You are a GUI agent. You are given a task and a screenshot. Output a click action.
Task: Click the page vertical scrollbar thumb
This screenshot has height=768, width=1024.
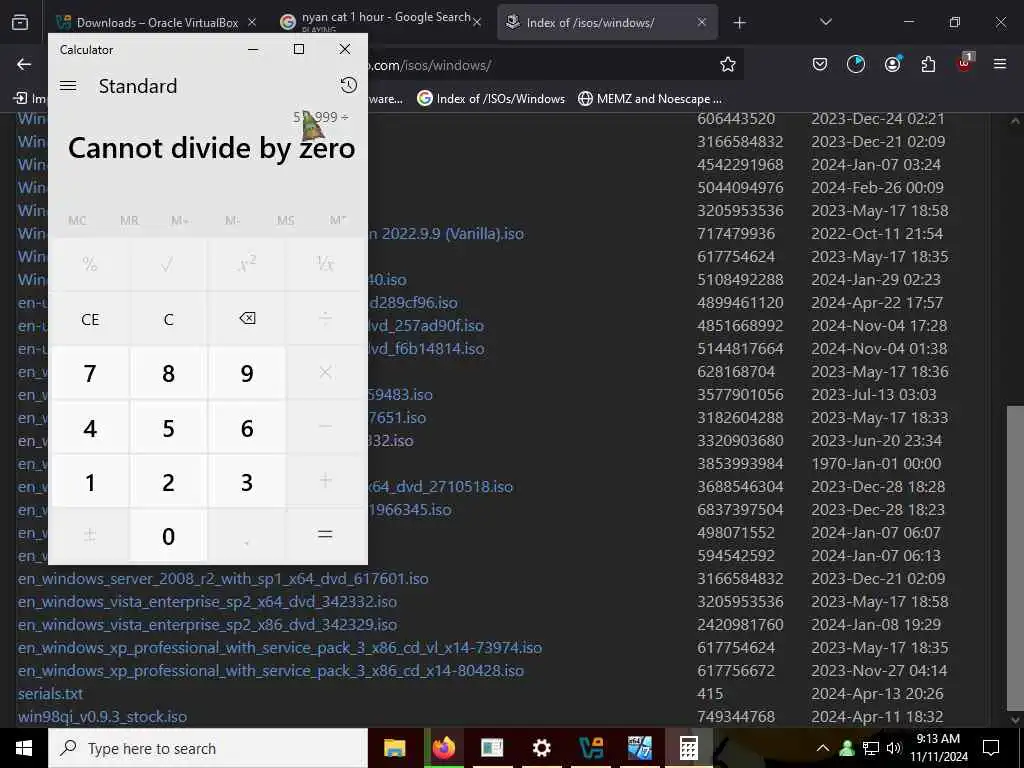click(x=1014, y=558)
